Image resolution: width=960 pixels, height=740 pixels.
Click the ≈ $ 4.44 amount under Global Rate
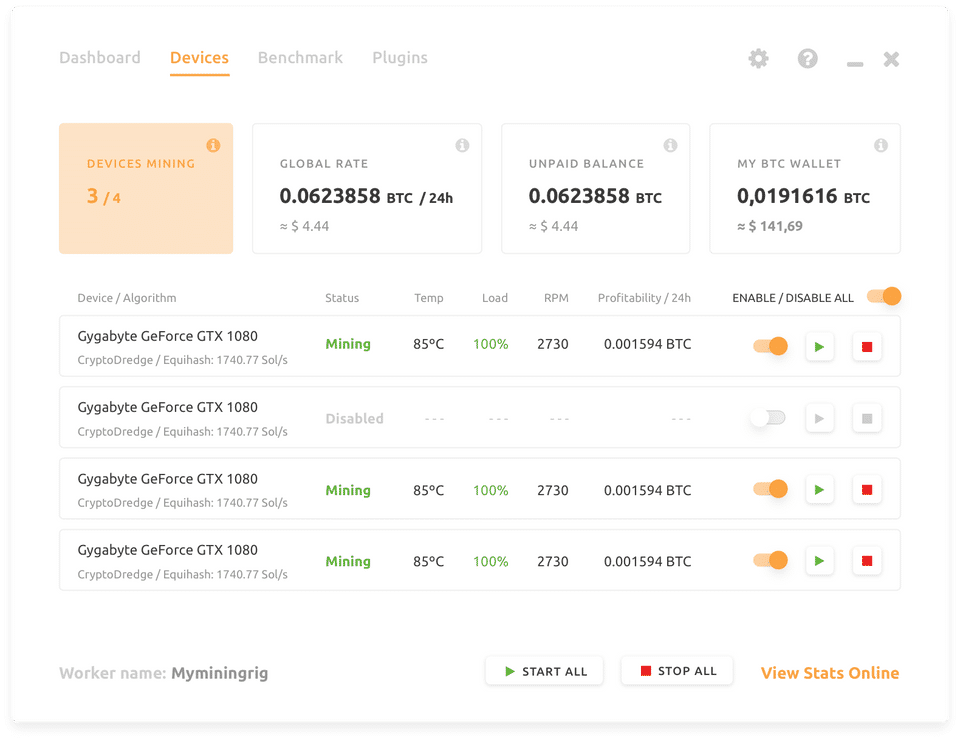pos(304,226)
